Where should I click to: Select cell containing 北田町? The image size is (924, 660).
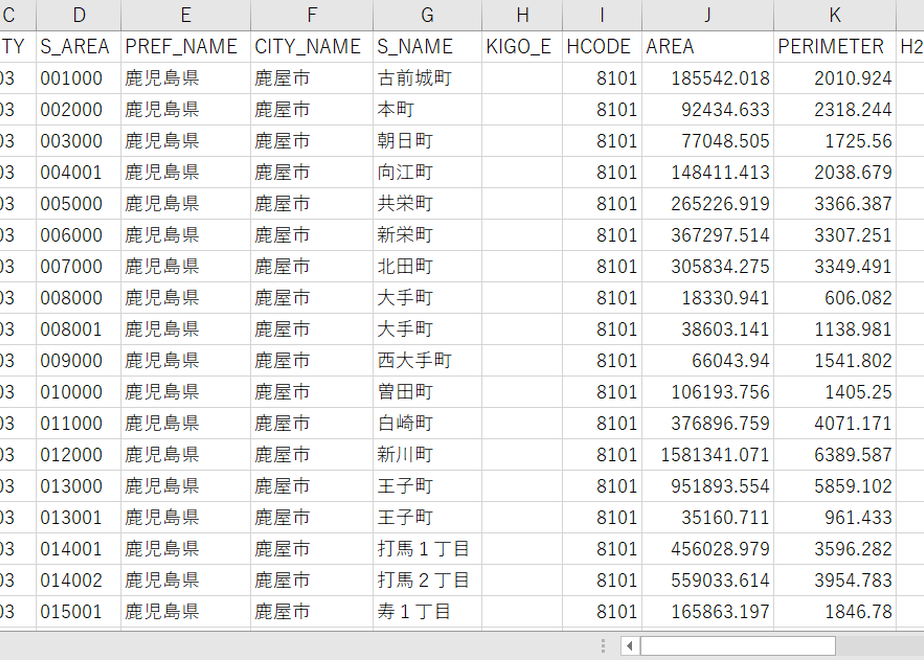point(427,266)
